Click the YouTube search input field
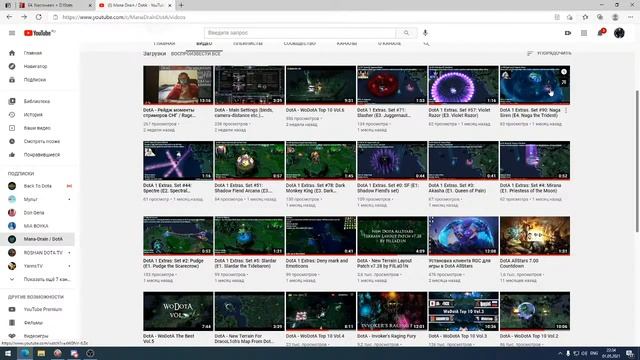Screen dimensions: 640x360 [x=300, y=33]
